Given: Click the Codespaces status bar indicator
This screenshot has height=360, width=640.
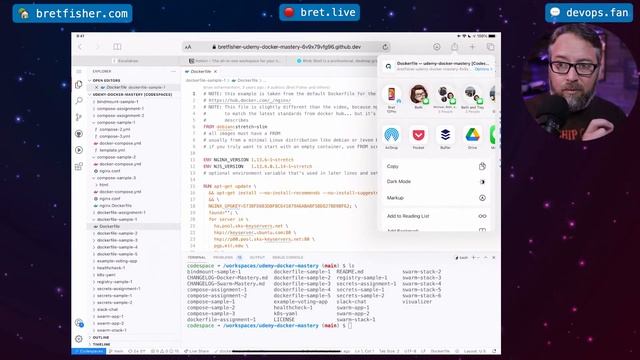Looking at the screenshot, I should 89,351.
